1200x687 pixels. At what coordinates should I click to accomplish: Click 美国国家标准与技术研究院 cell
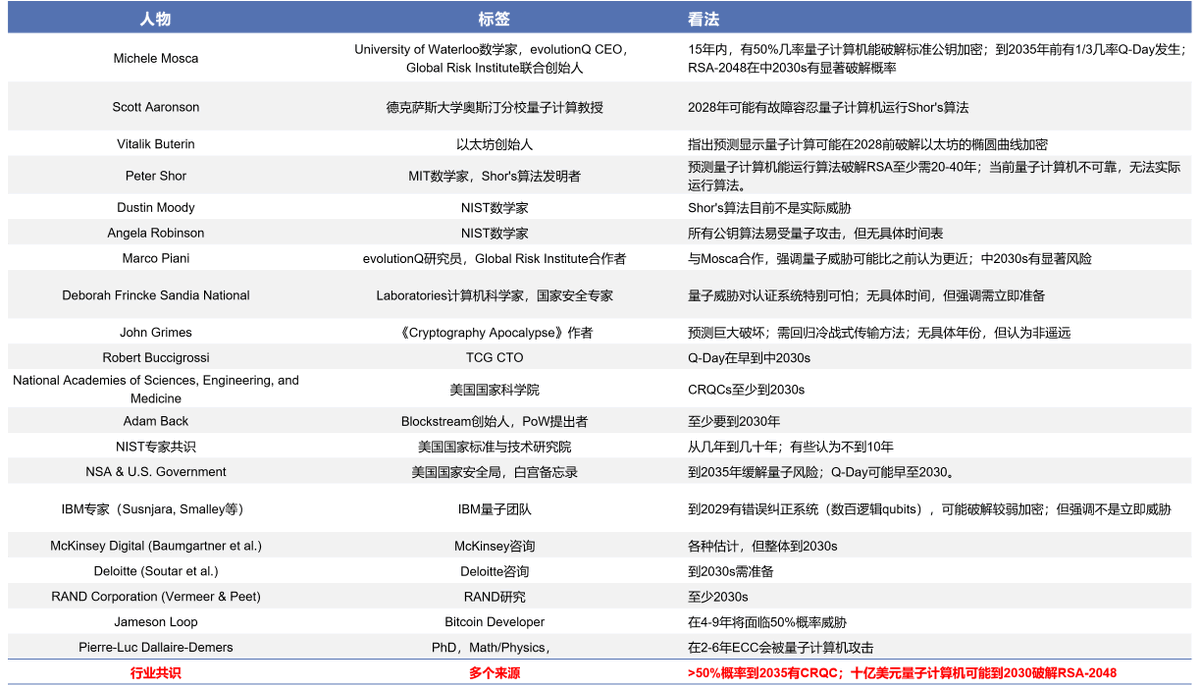tap(494, 446)
